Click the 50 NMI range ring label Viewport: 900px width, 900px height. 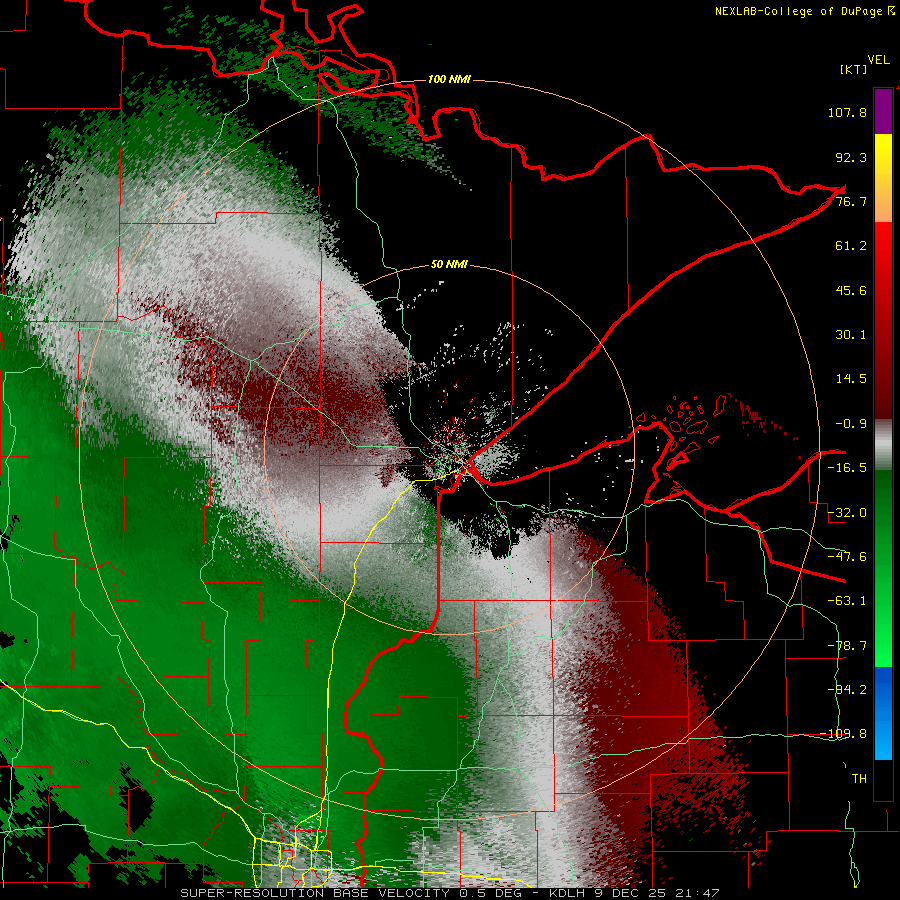tap(449, 265)
